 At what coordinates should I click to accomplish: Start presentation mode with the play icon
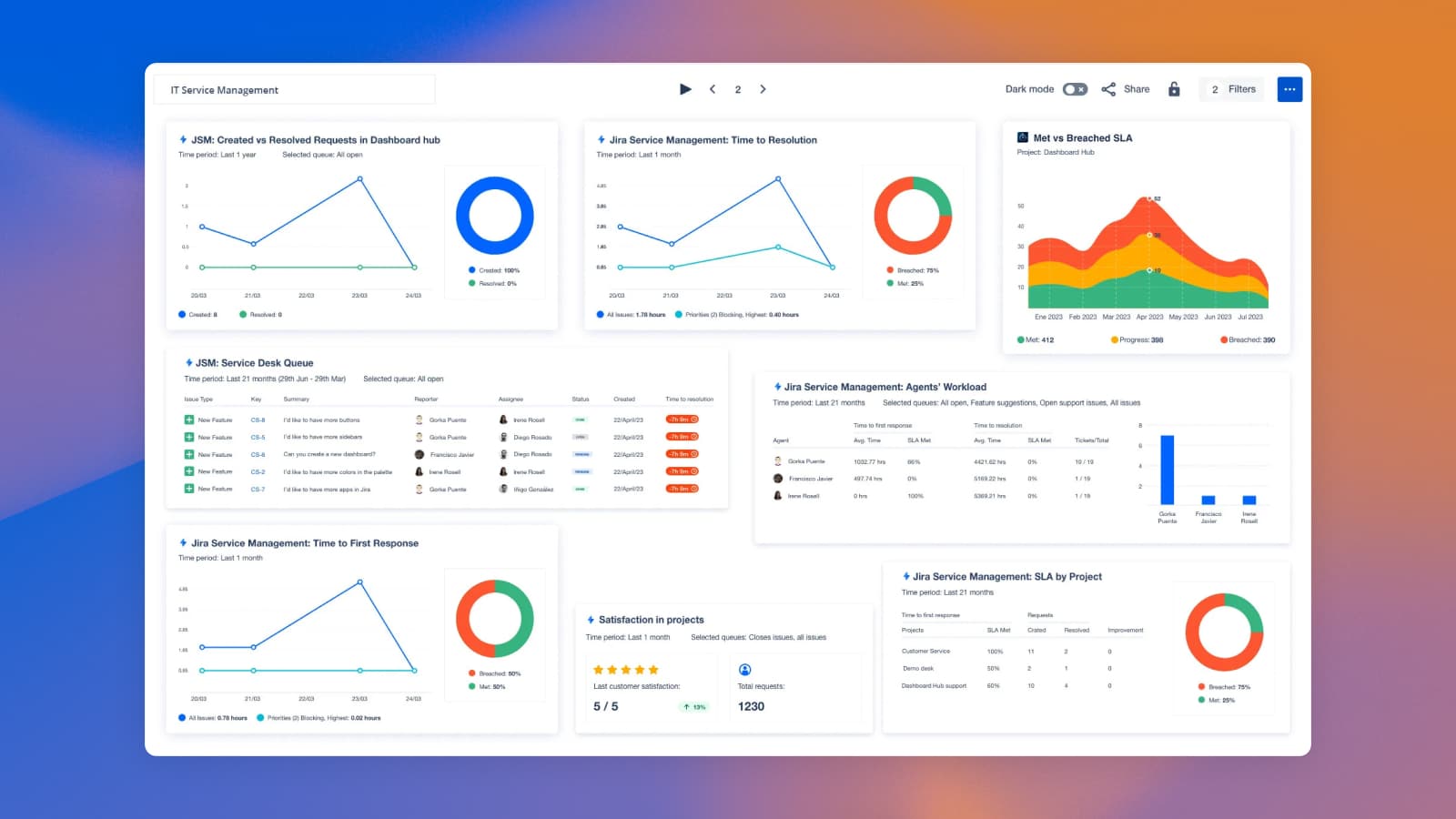click(685, 89)
